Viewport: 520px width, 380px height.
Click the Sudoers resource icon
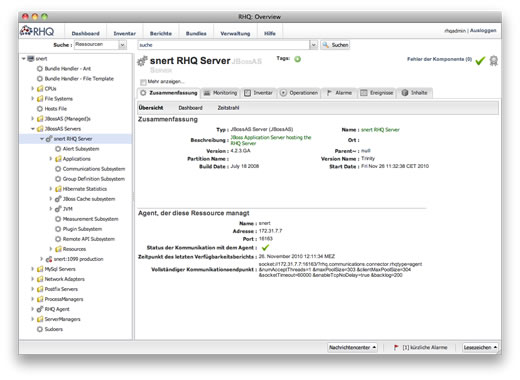[40, 329]
